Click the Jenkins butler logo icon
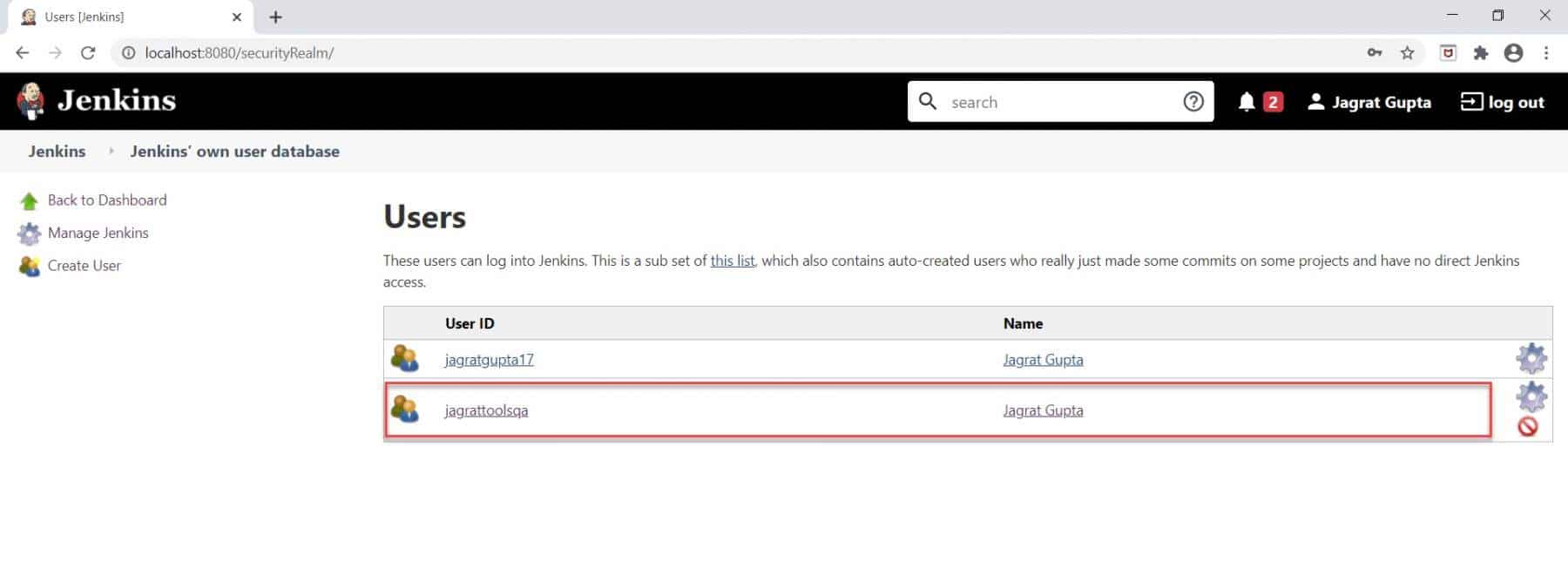Image resolution: width=1568 pixels, height=569 pixels. [30, 101]
